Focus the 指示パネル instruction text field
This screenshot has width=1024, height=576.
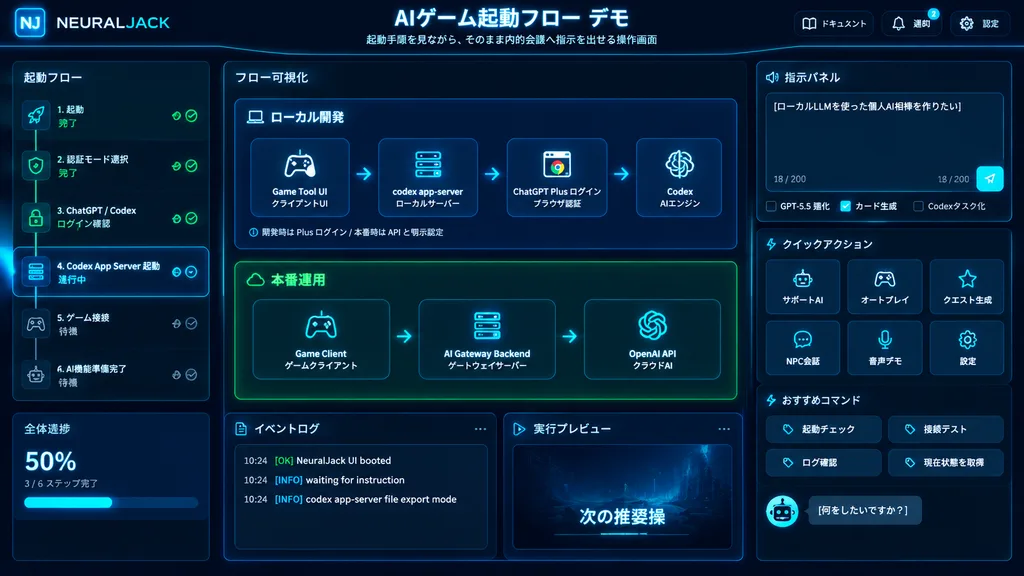click(884, 142)
